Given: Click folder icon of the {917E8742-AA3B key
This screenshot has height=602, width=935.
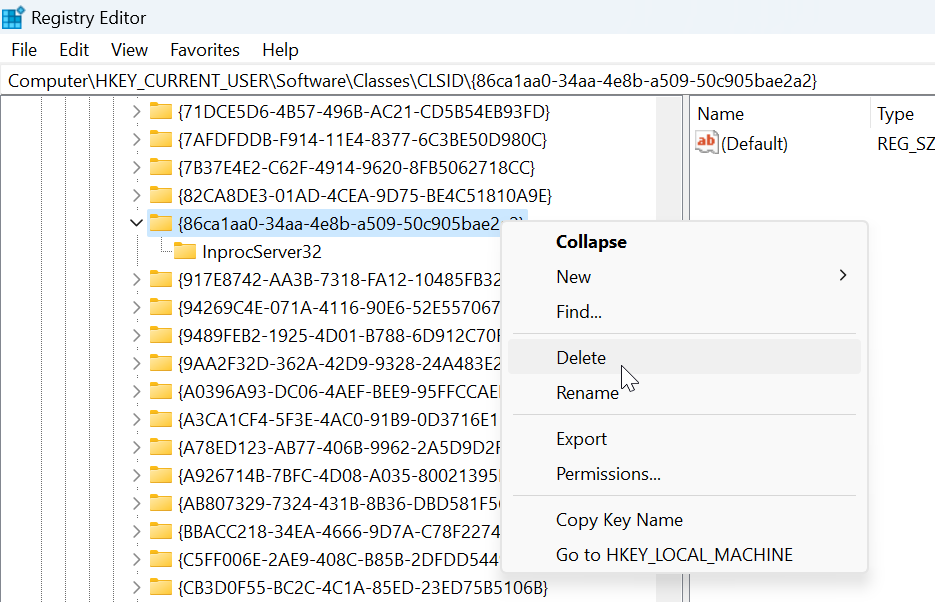Looking at the screenshot, I should coord(160,279).
